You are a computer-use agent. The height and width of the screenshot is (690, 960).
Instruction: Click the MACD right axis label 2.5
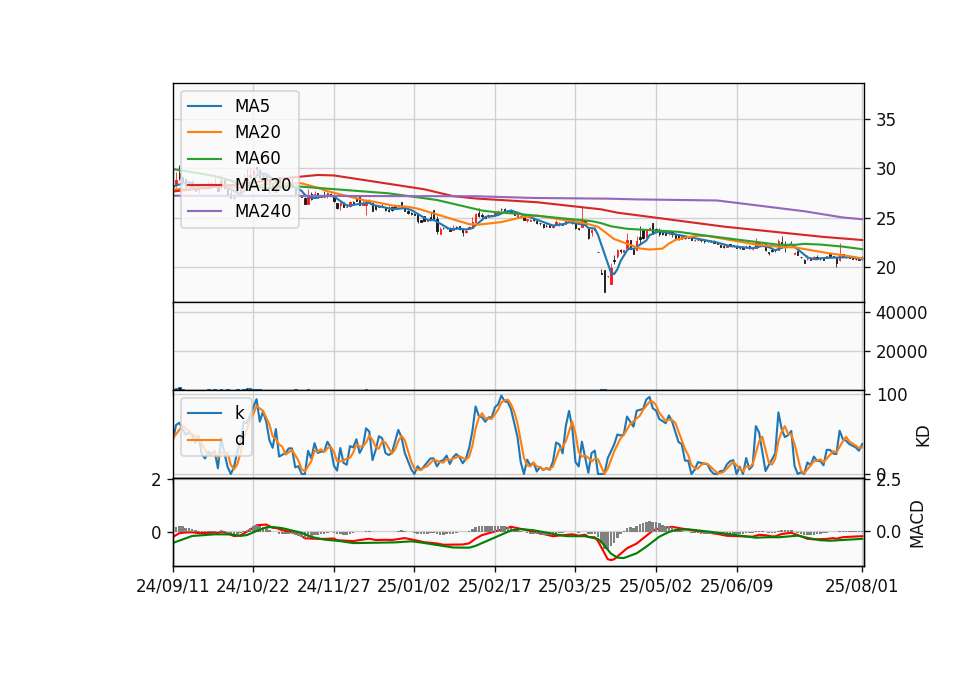888,481
